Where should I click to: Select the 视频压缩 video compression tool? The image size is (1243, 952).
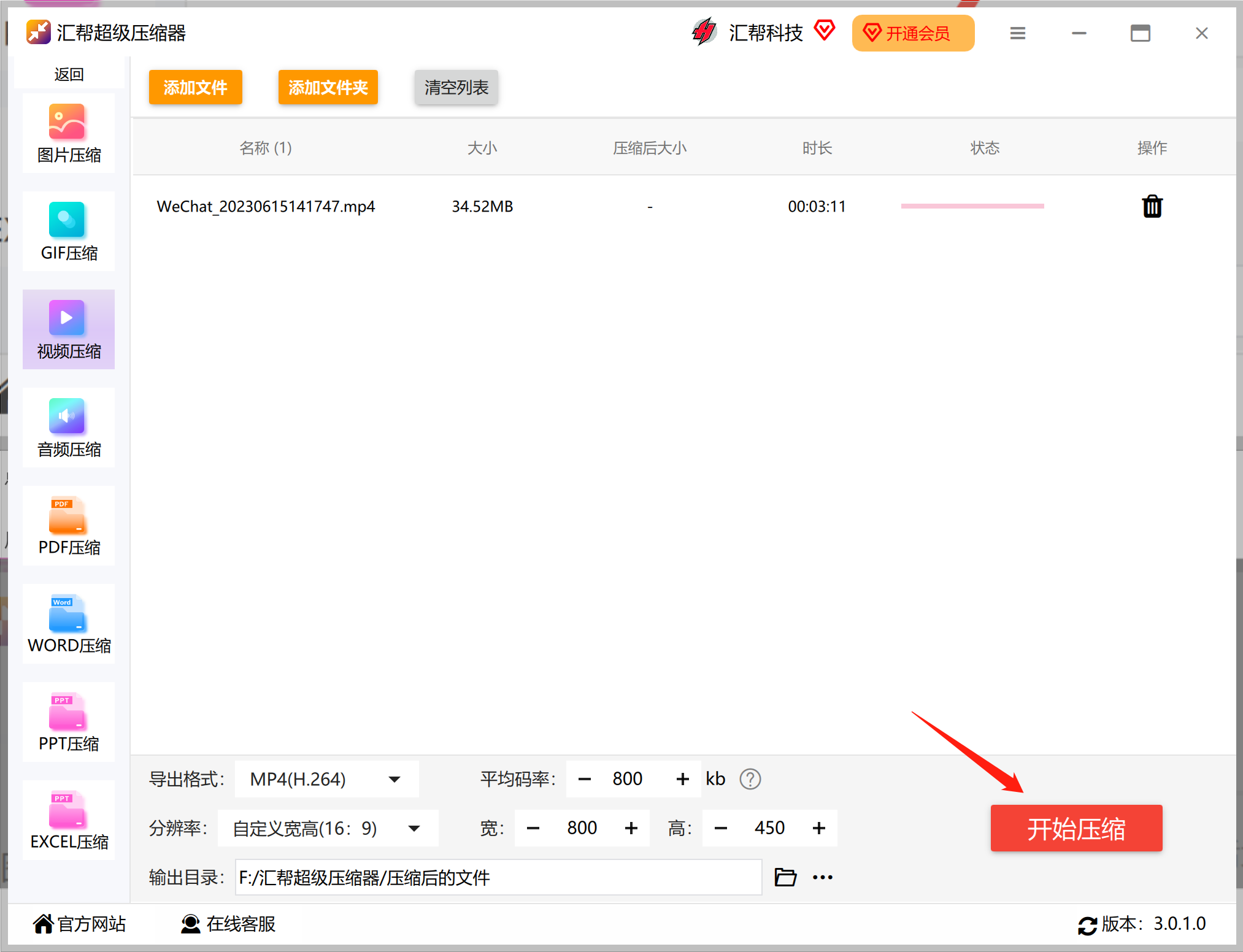point(69,330)
